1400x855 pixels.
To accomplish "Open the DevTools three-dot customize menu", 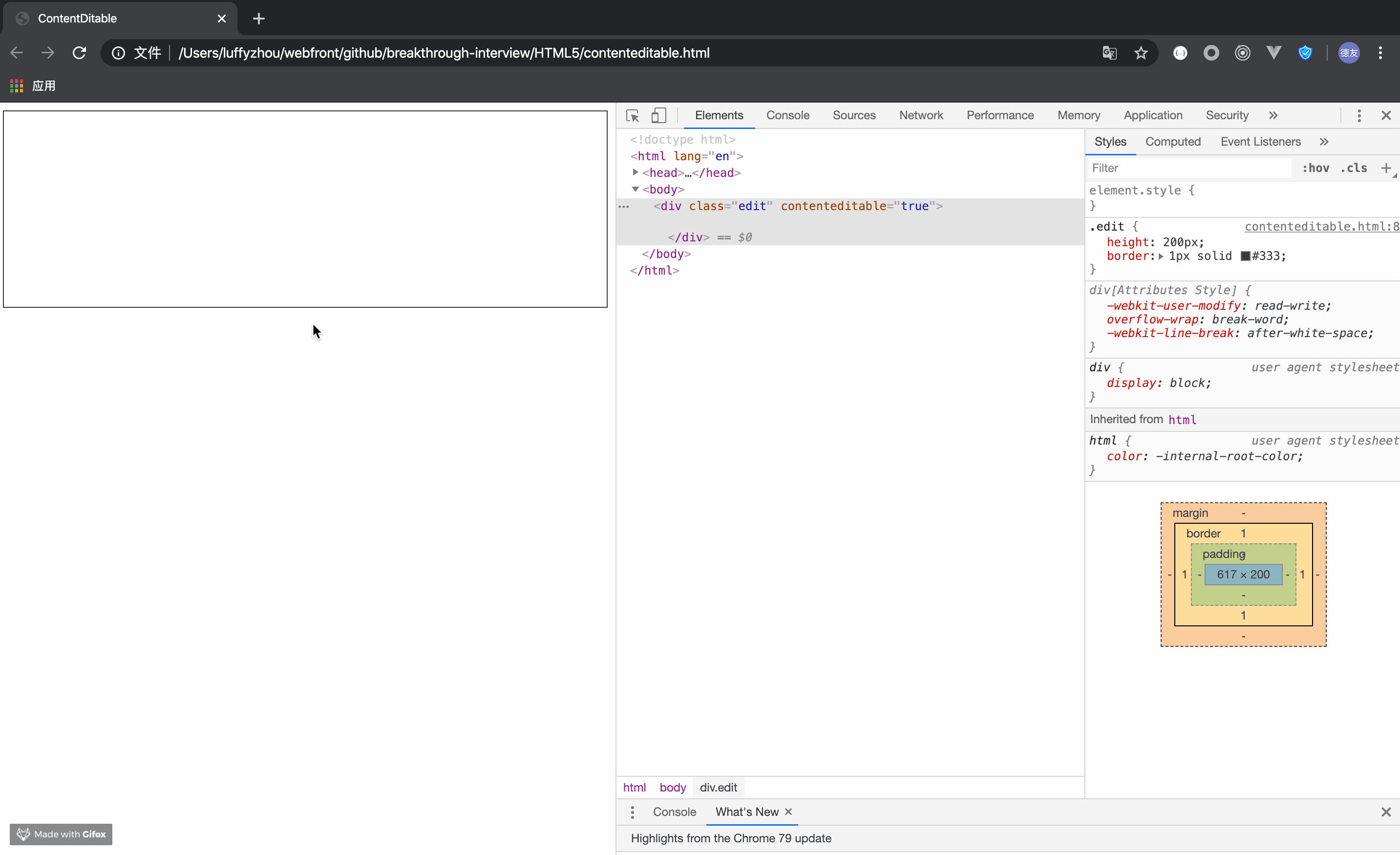I will tap(1358, 115).
